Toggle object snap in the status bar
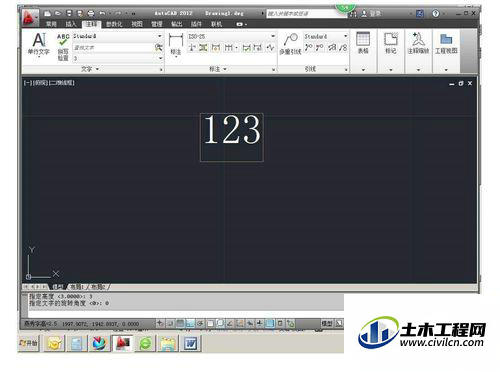Screen dimensions: 500x372 (210, 323)
